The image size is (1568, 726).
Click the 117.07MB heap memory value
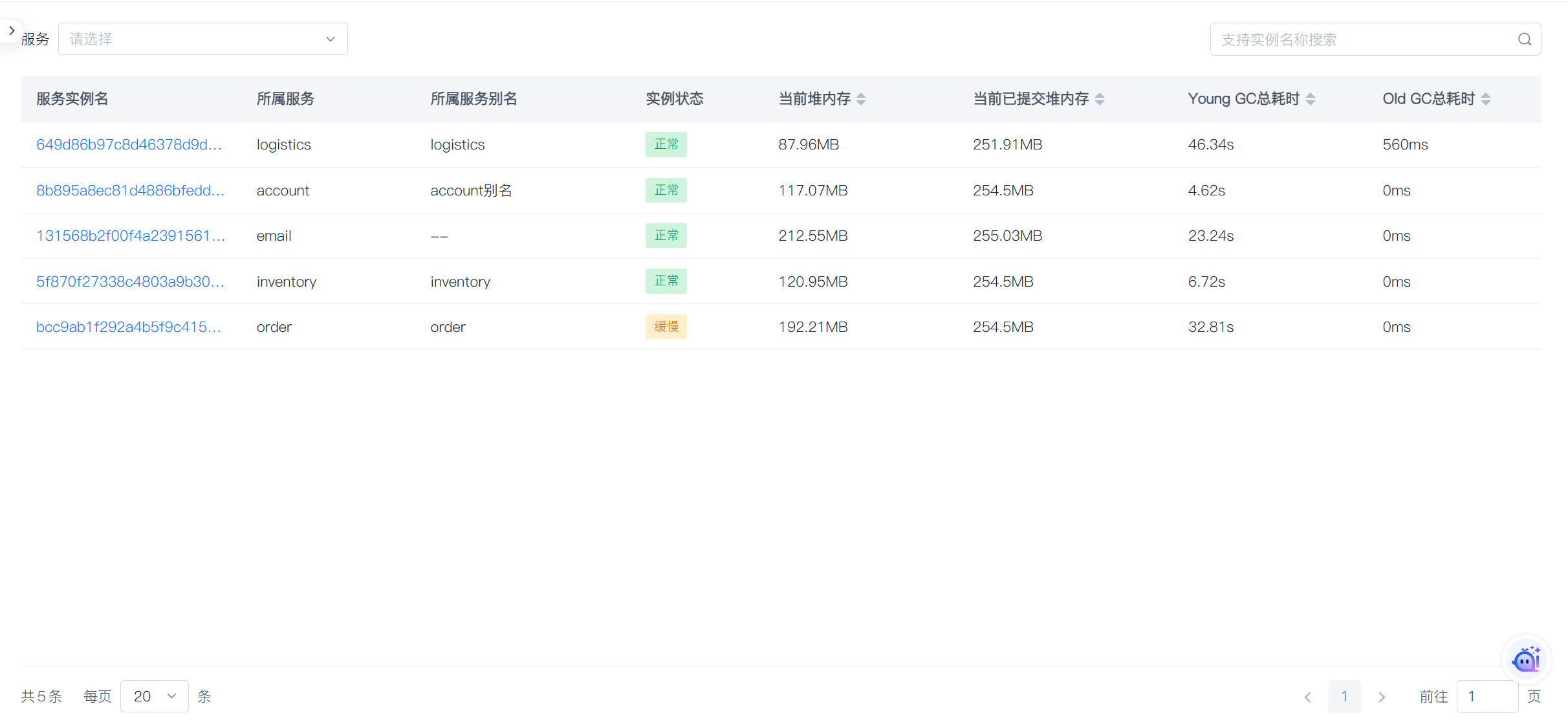pos(813,190)
